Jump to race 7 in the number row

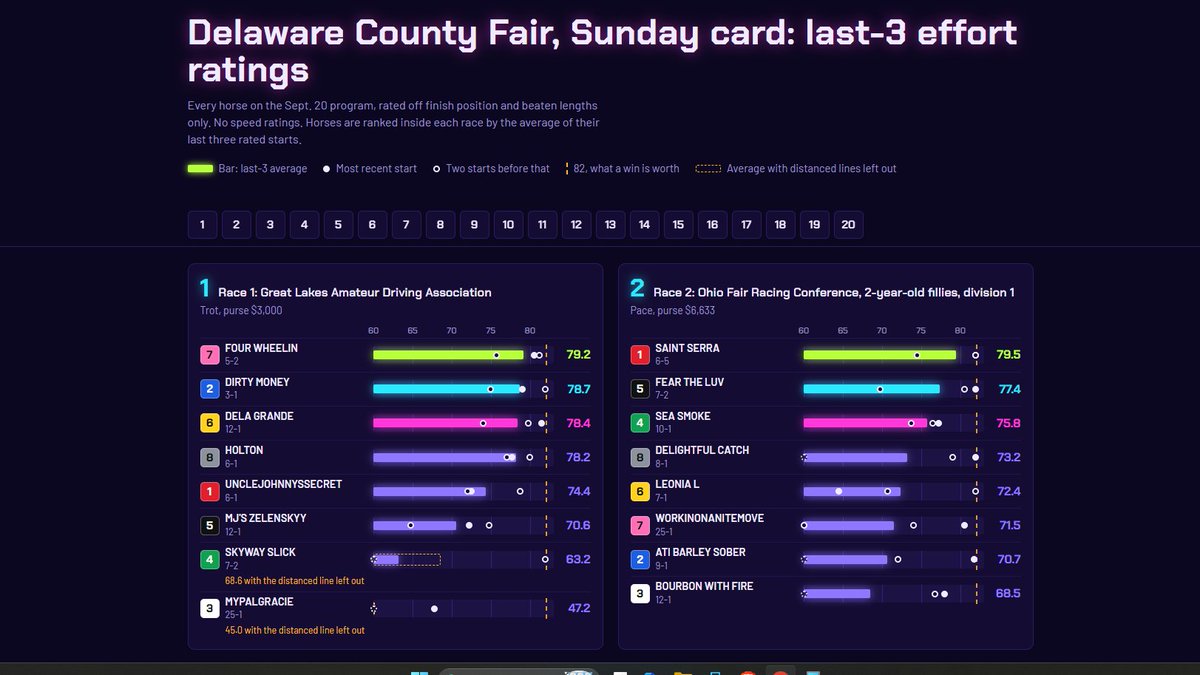click(x=406, y=225)
